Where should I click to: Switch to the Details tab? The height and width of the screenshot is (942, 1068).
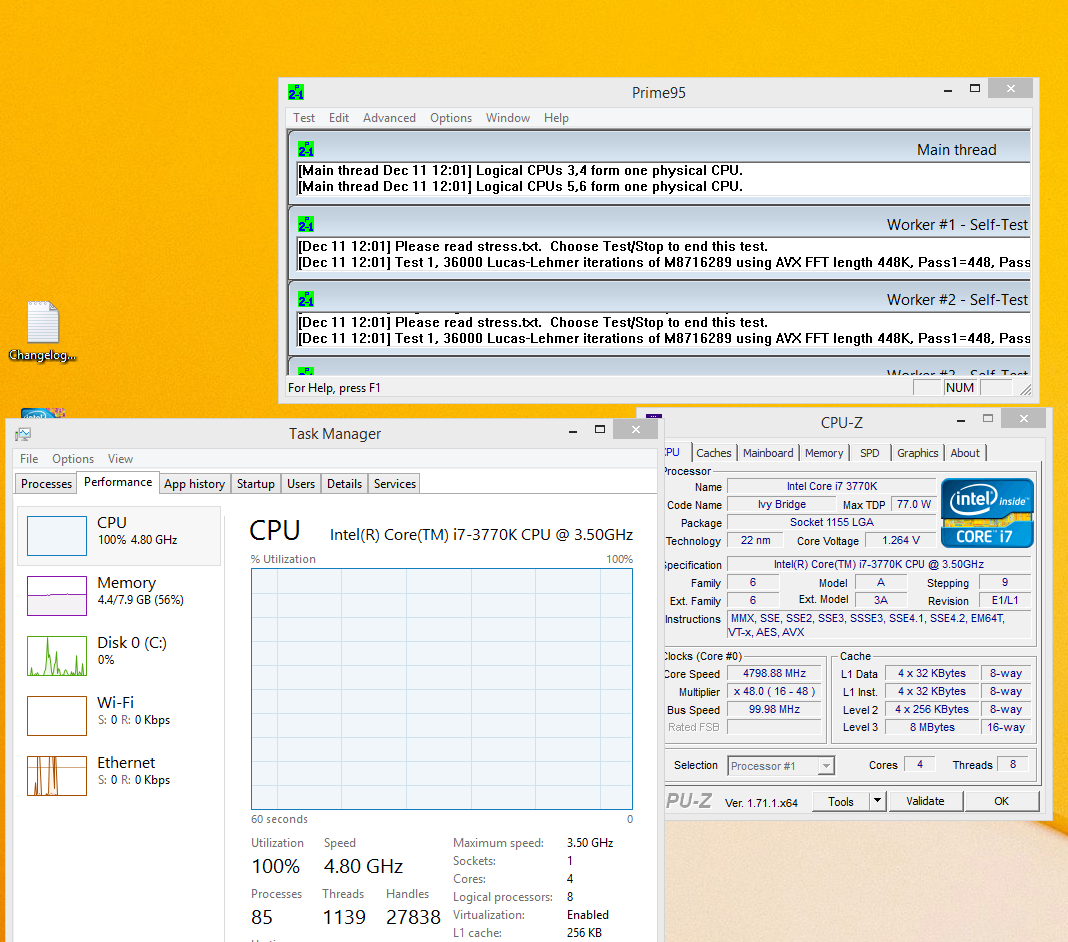pyautogui.click(x=344, y=484)
